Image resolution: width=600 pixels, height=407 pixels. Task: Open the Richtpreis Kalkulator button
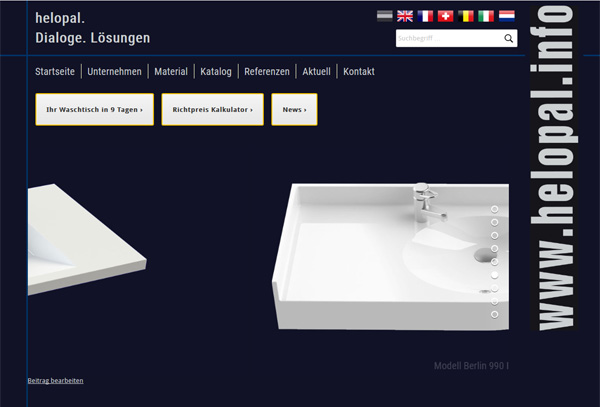[212, 109]
